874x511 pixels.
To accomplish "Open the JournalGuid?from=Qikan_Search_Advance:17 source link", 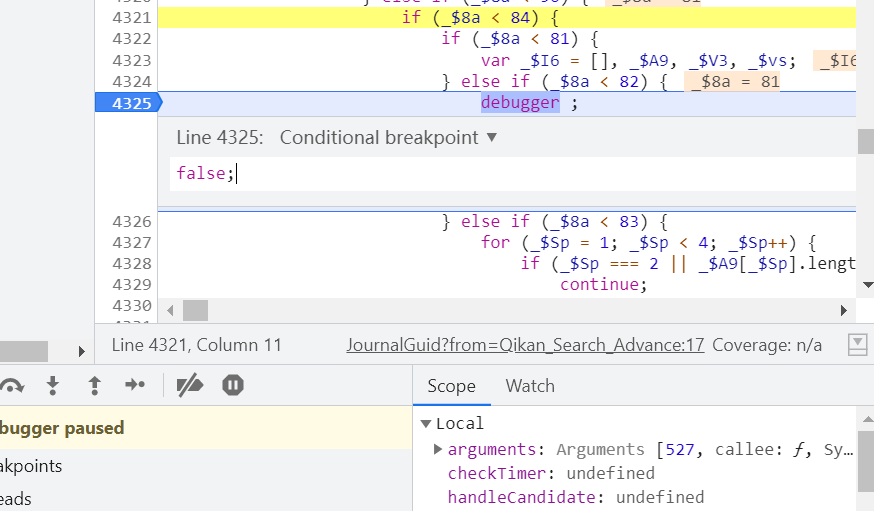I will coord(525,345).
